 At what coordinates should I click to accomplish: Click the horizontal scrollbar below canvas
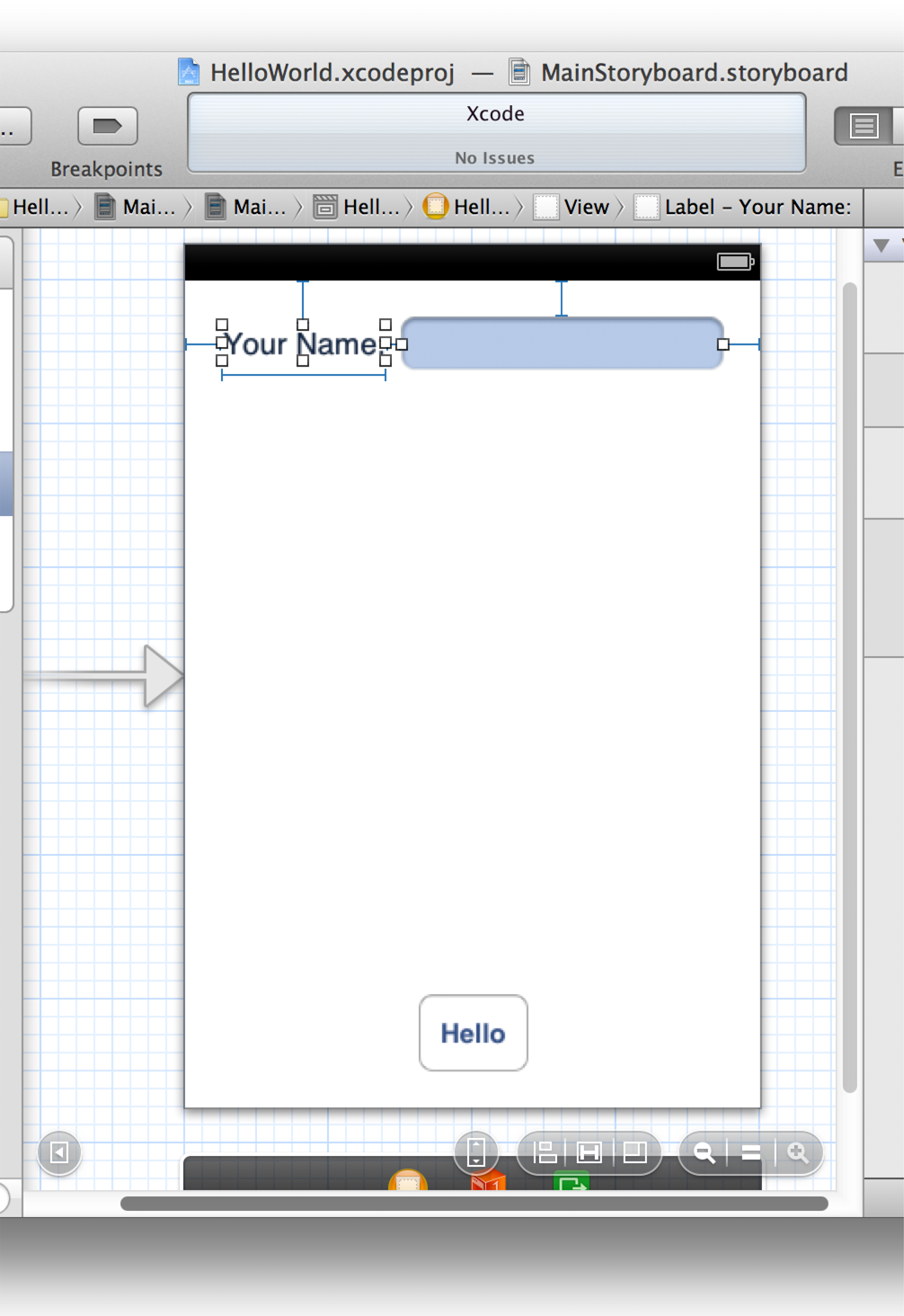474,1204
